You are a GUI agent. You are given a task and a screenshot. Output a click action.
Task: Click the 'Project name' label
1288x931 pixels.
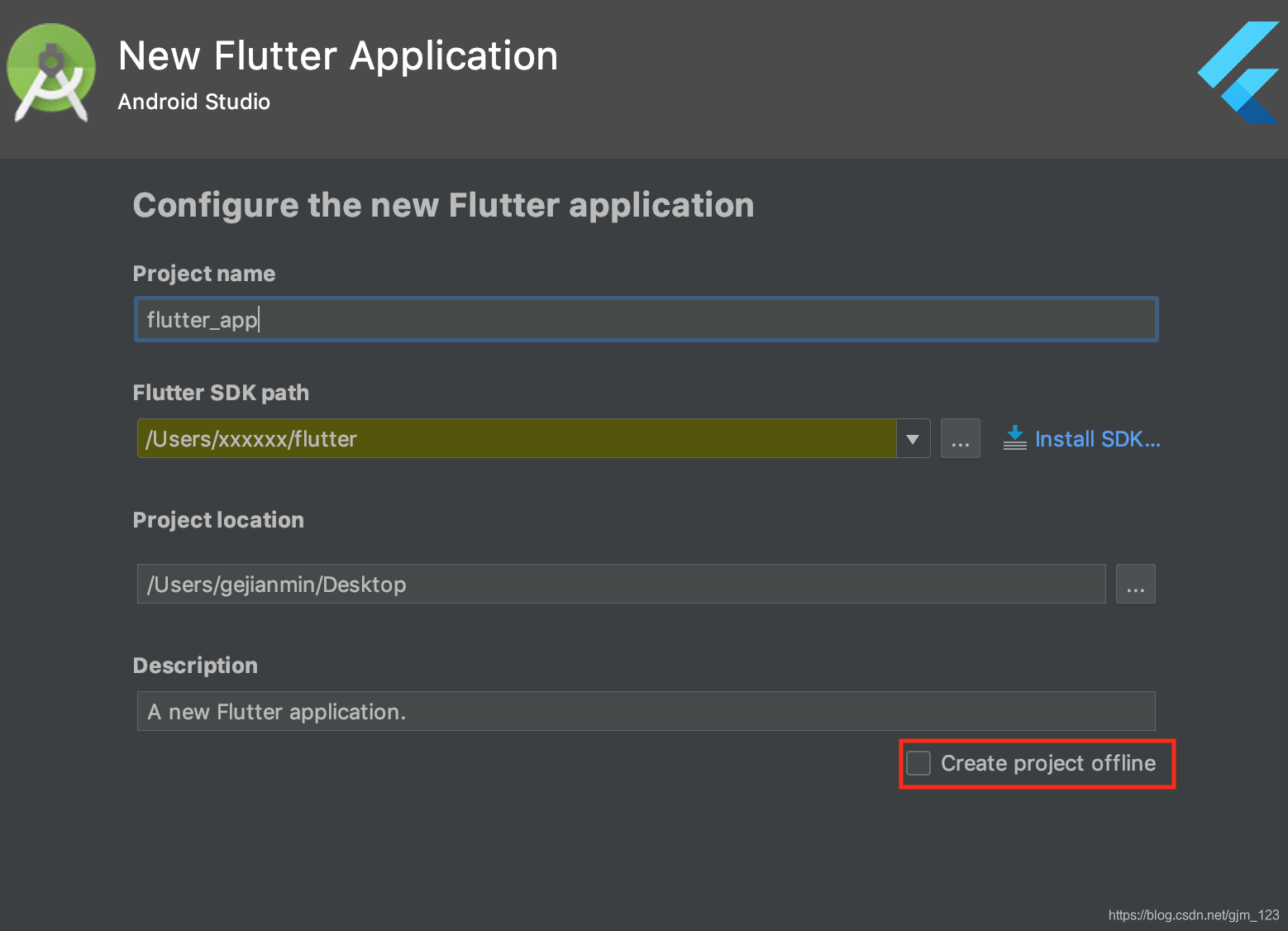point(204,274)
